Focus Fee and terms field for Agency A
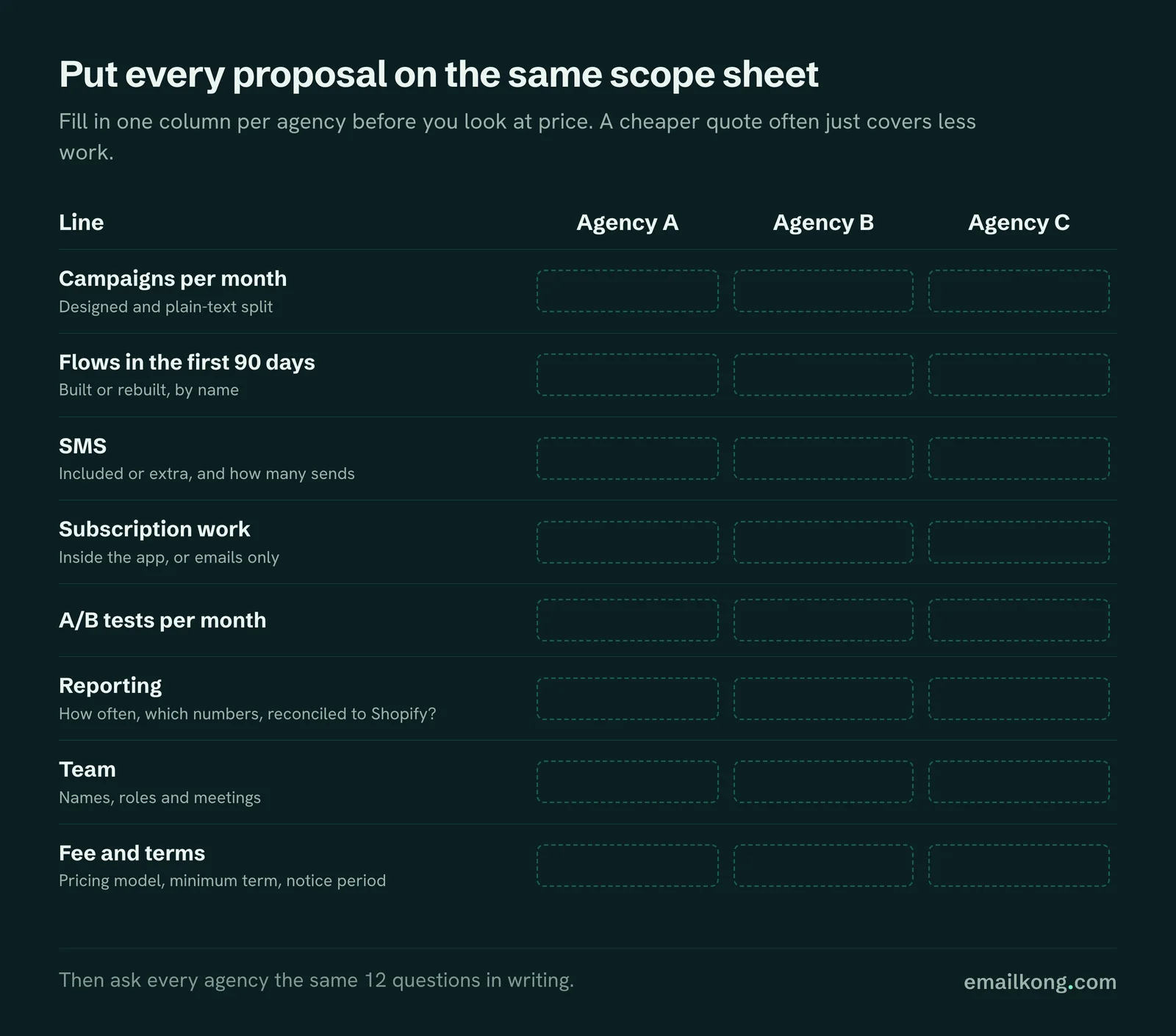Viewport: 1176px width, 1036px height. tap(627, 866)
